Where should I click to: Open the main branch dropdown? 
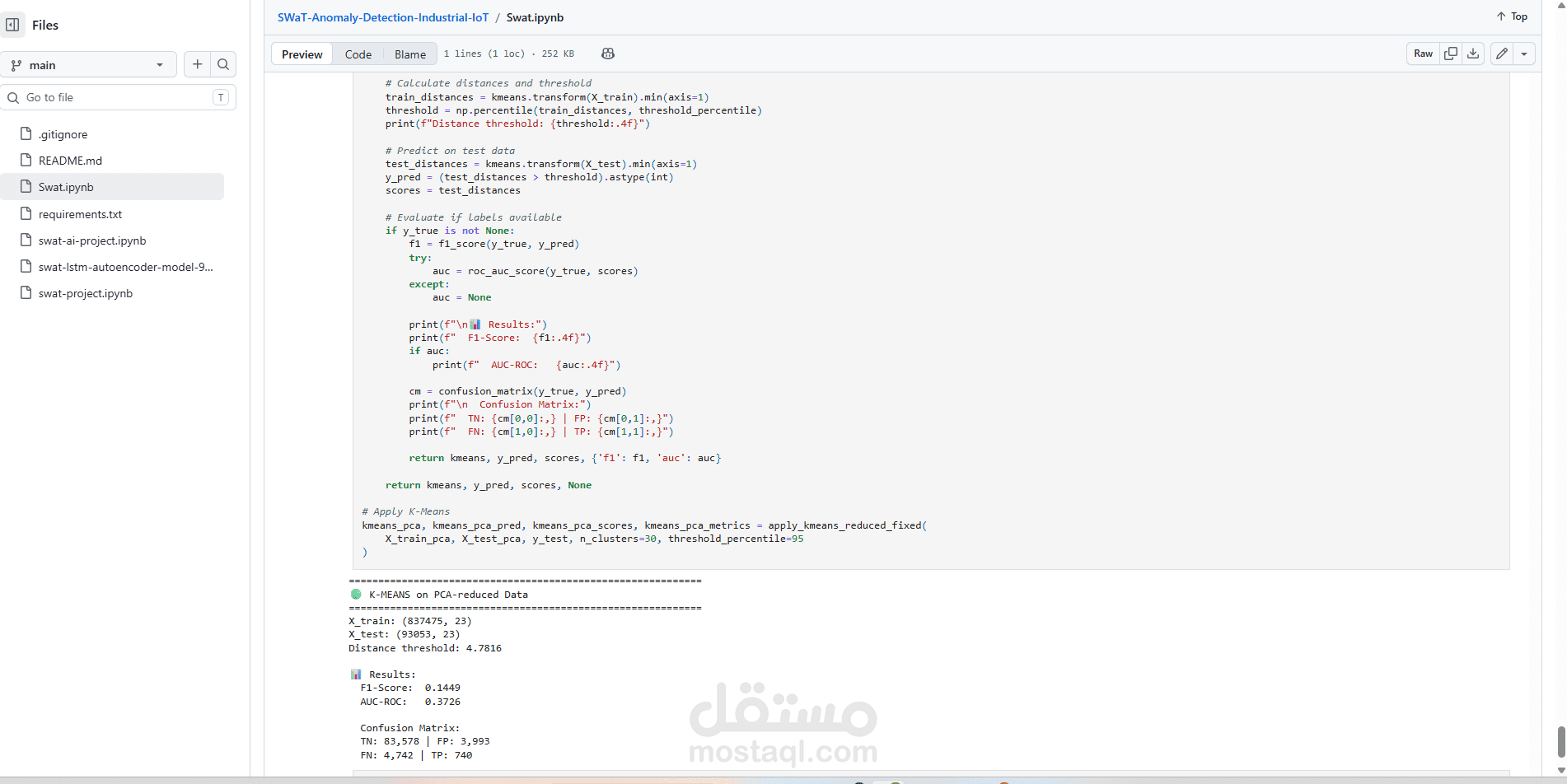89,65
